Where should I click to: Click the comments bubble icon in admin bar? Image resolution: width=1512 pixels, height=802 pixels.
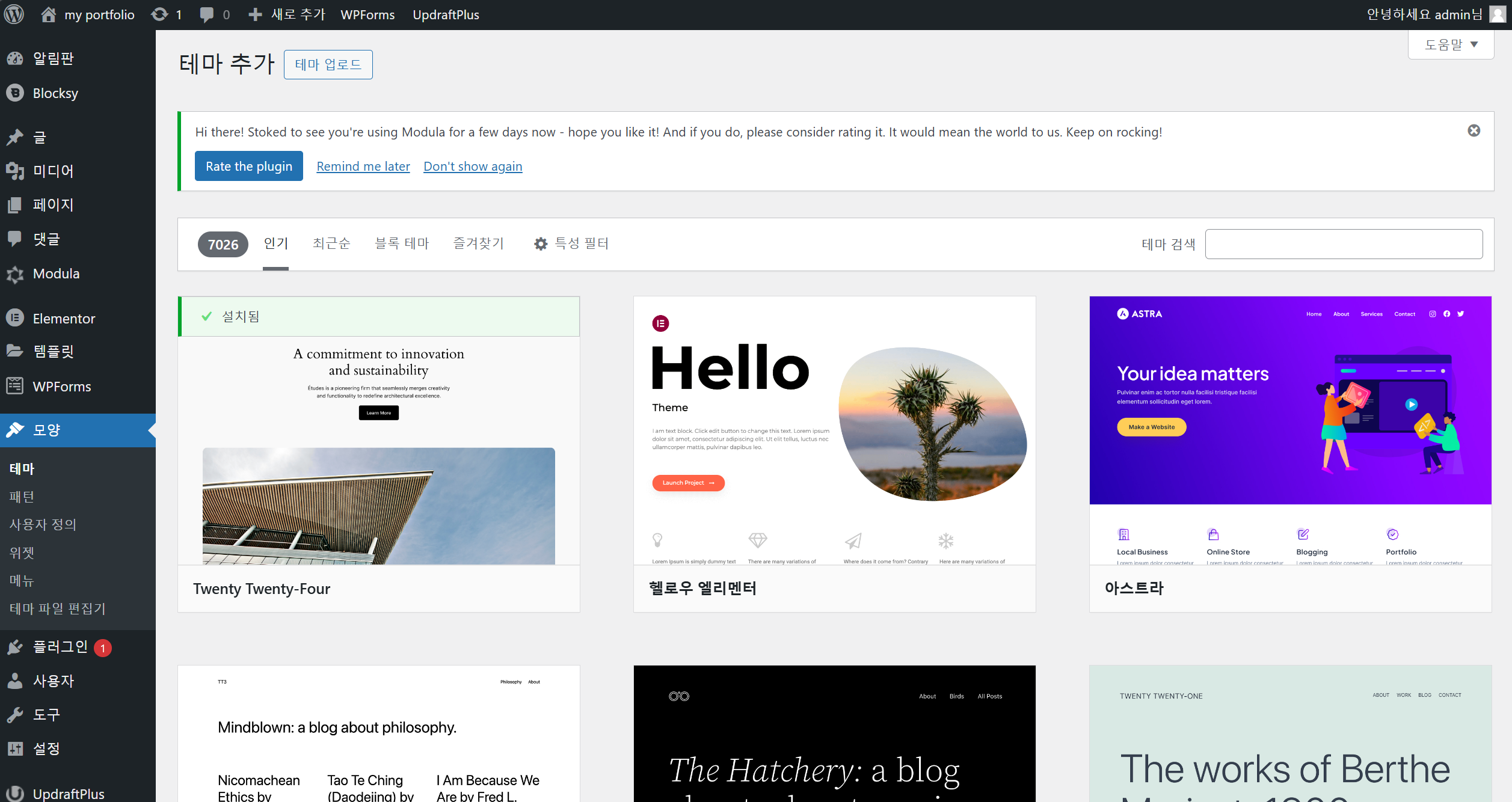[207, 14]
